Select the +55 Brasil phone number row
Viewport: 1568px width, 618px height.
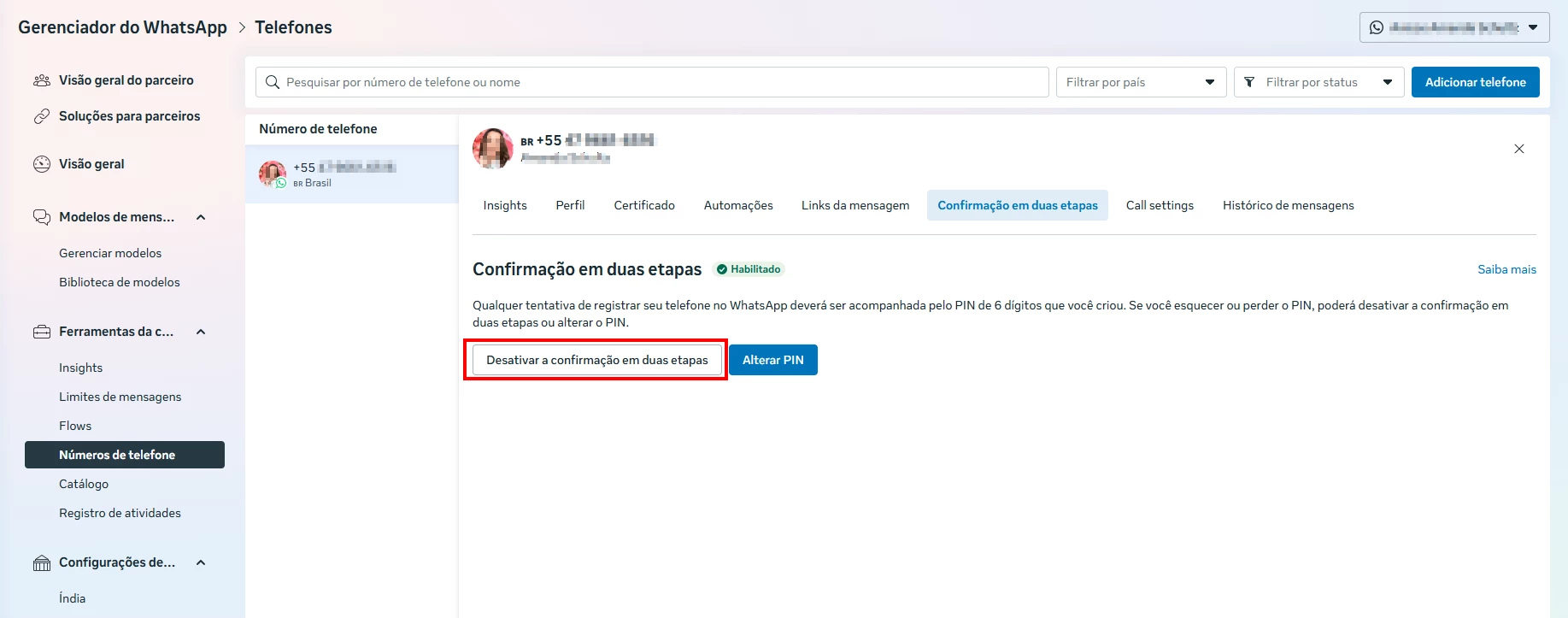(352, 174)
